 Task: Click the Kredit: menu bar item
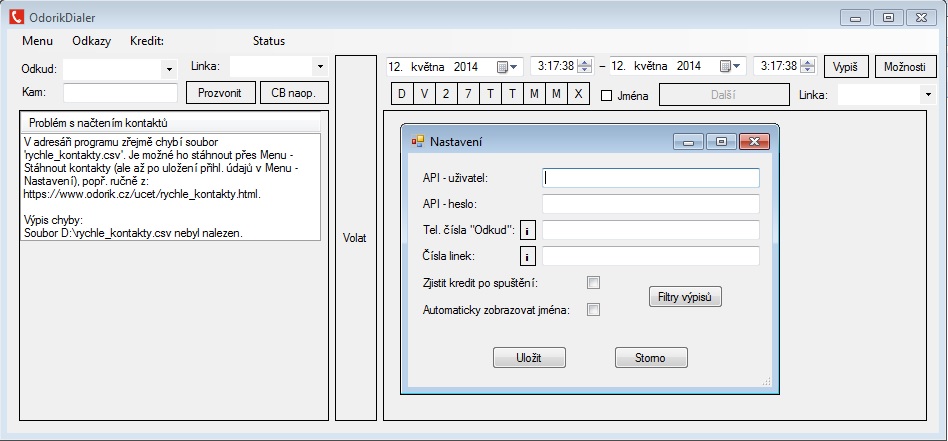click(147, 41)
